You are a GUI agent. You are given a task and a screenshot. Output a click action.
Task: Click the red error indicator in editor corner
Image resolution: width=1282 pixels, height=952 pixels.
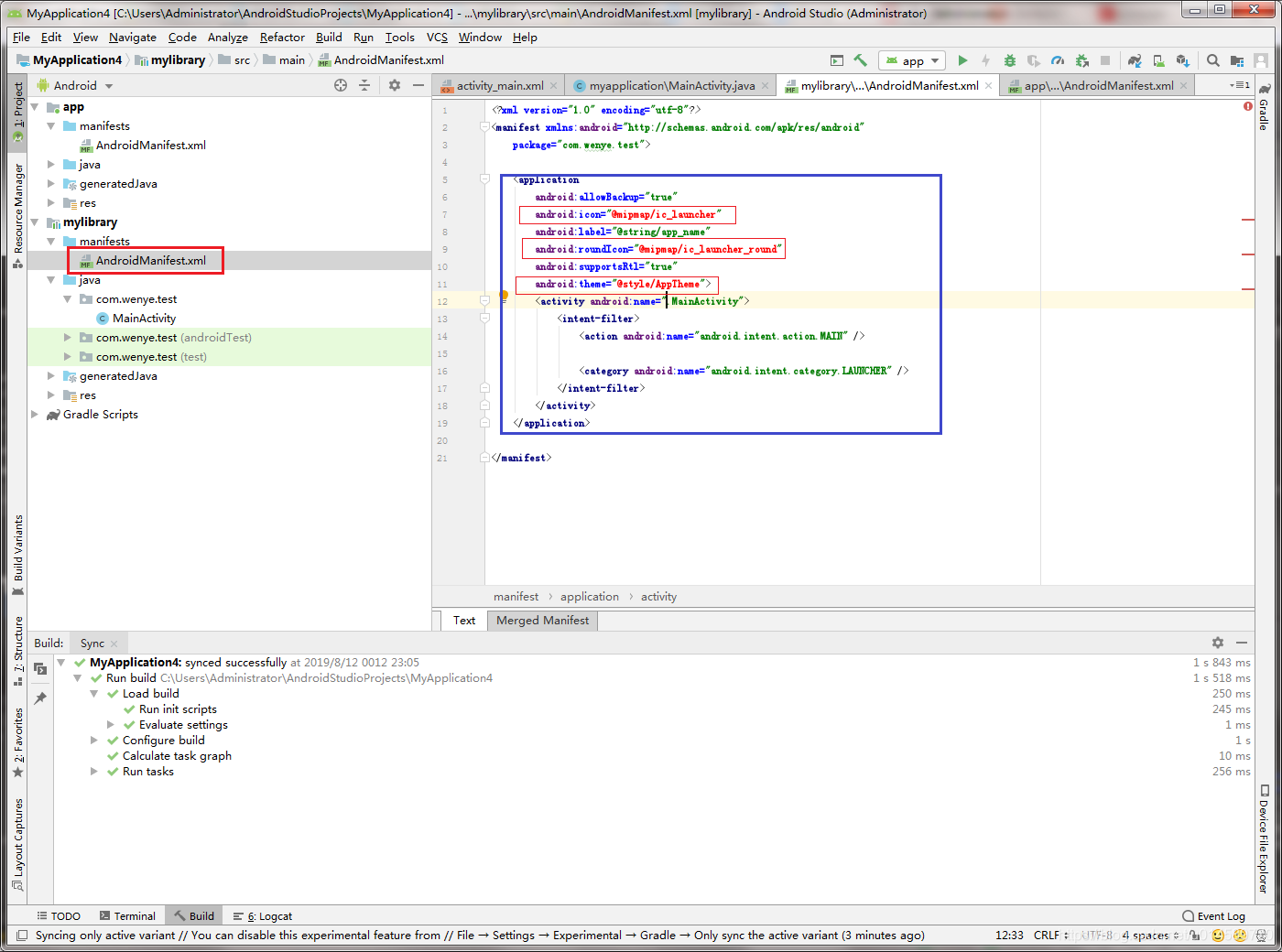(1248, 107)
